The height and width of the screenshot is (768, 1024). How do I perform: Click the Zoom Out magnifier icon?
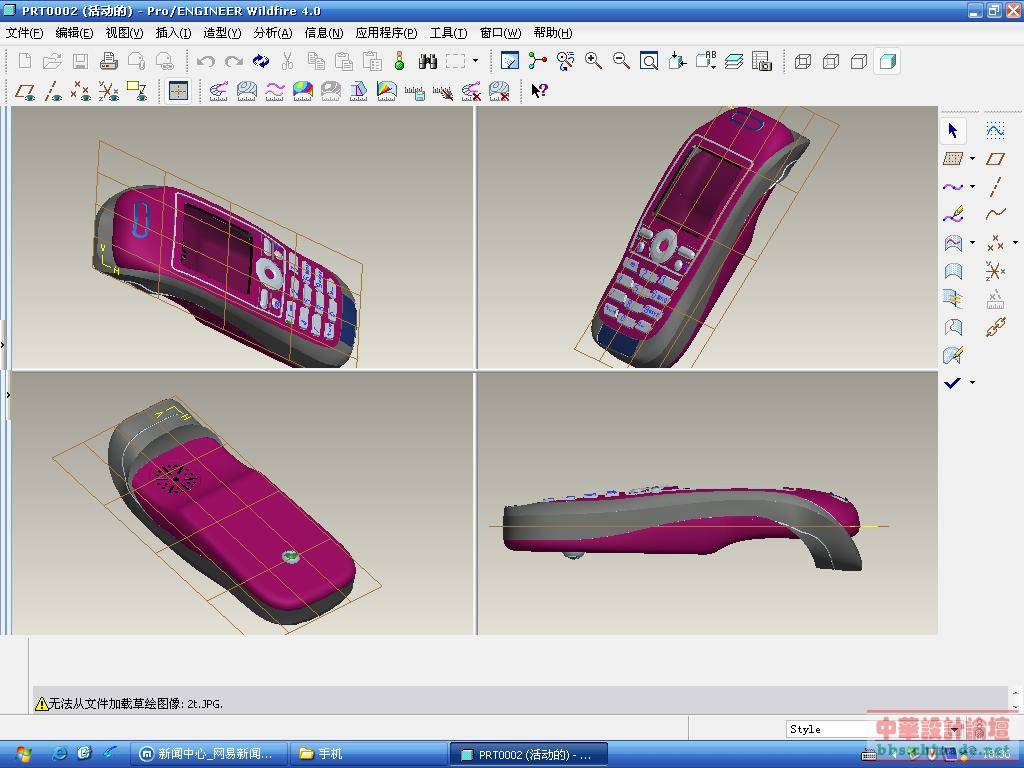(621, 61)
